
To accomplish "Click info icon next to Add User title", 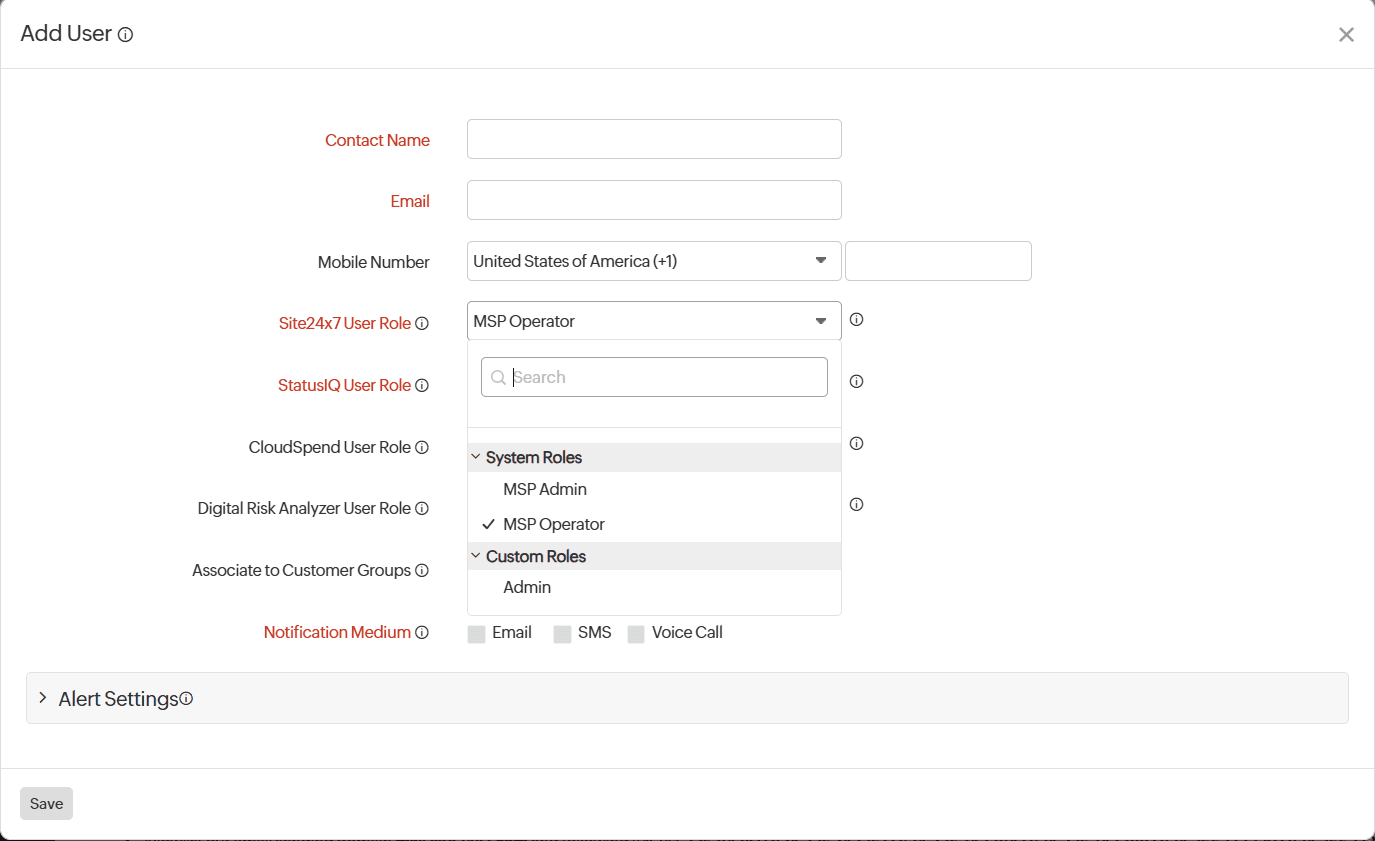I will pyautogui.click(x=125, y=35).
